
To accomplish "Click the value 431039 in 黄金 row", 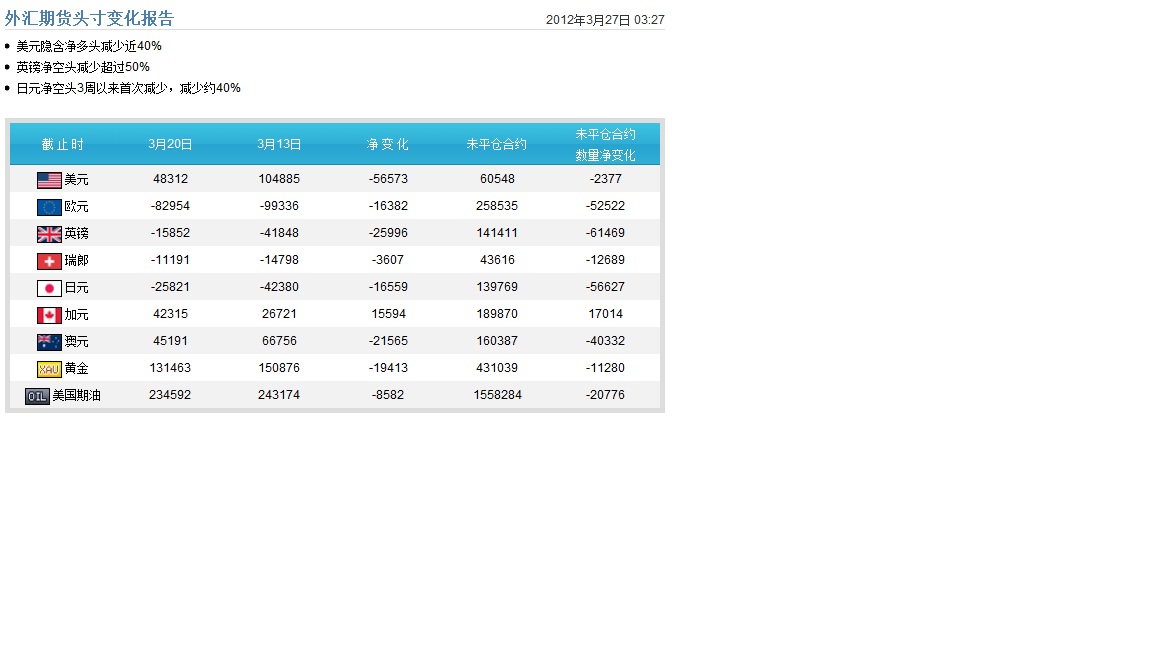I will tap(497, 367).
